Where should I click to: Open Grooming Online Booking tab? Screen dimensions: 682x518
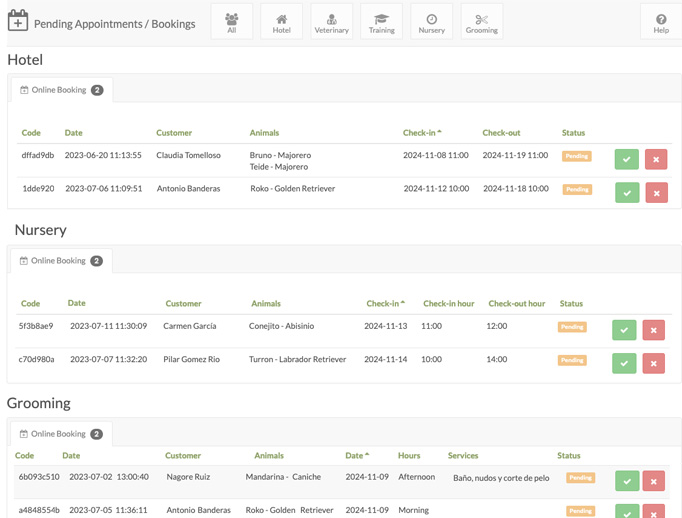61,434
